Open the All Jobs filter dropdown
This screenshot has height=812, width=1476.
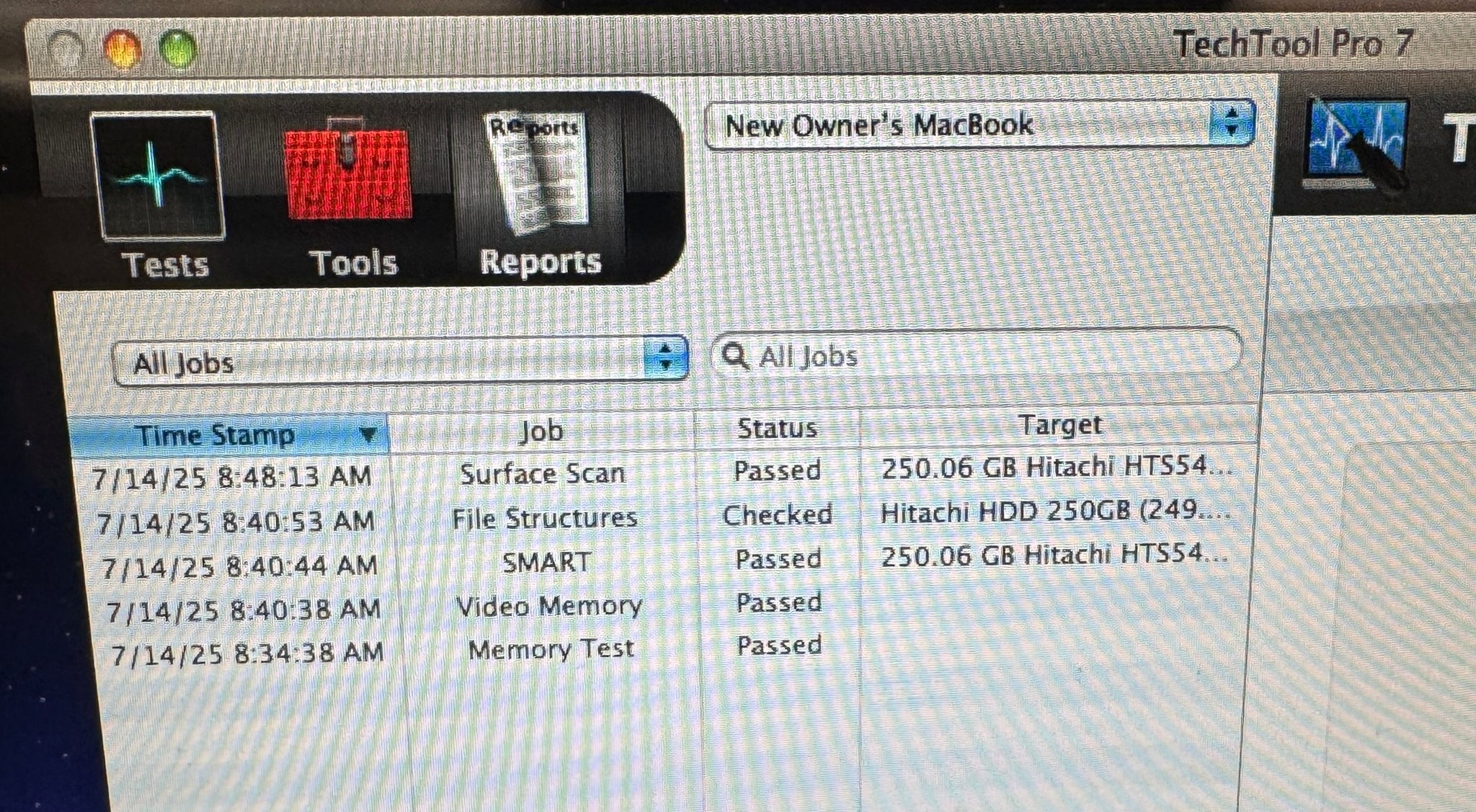click(x=400, y=360)
